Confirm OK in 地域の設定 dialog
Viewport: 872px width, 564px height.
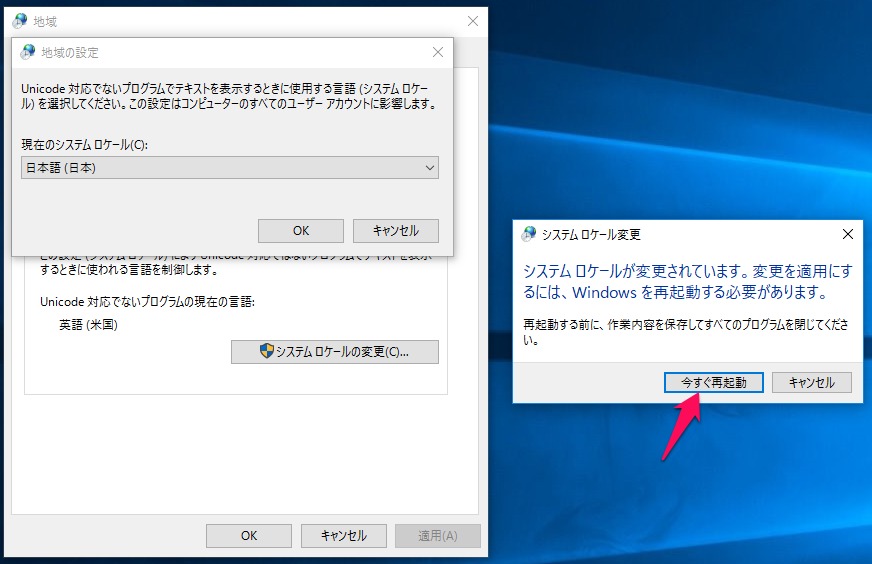click(x=301, y=231)
